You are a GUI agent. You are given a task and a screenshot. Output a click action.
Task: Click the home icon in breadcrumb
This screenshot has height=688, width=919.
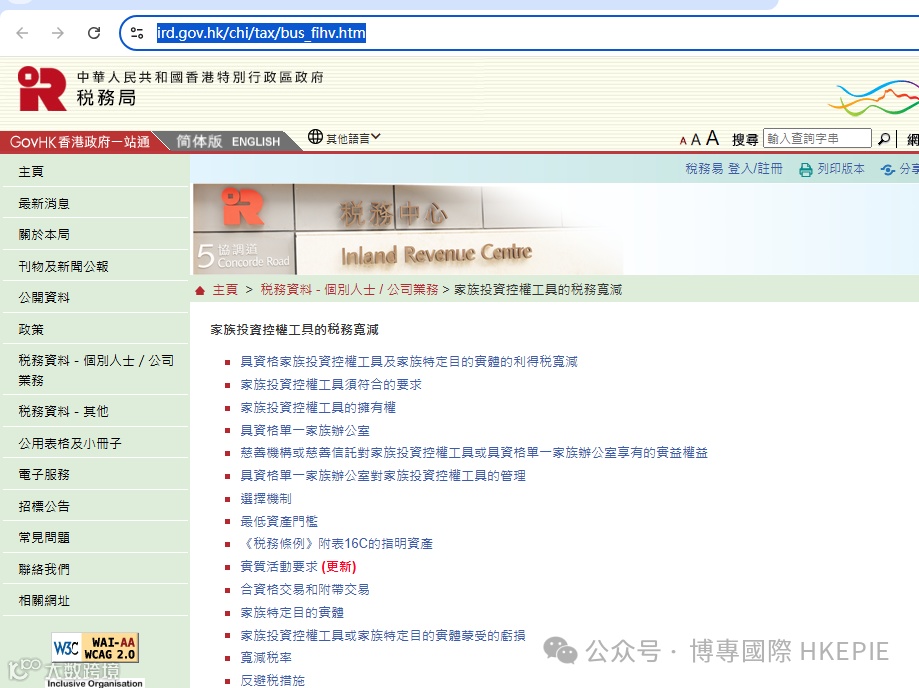click(200, 290)
